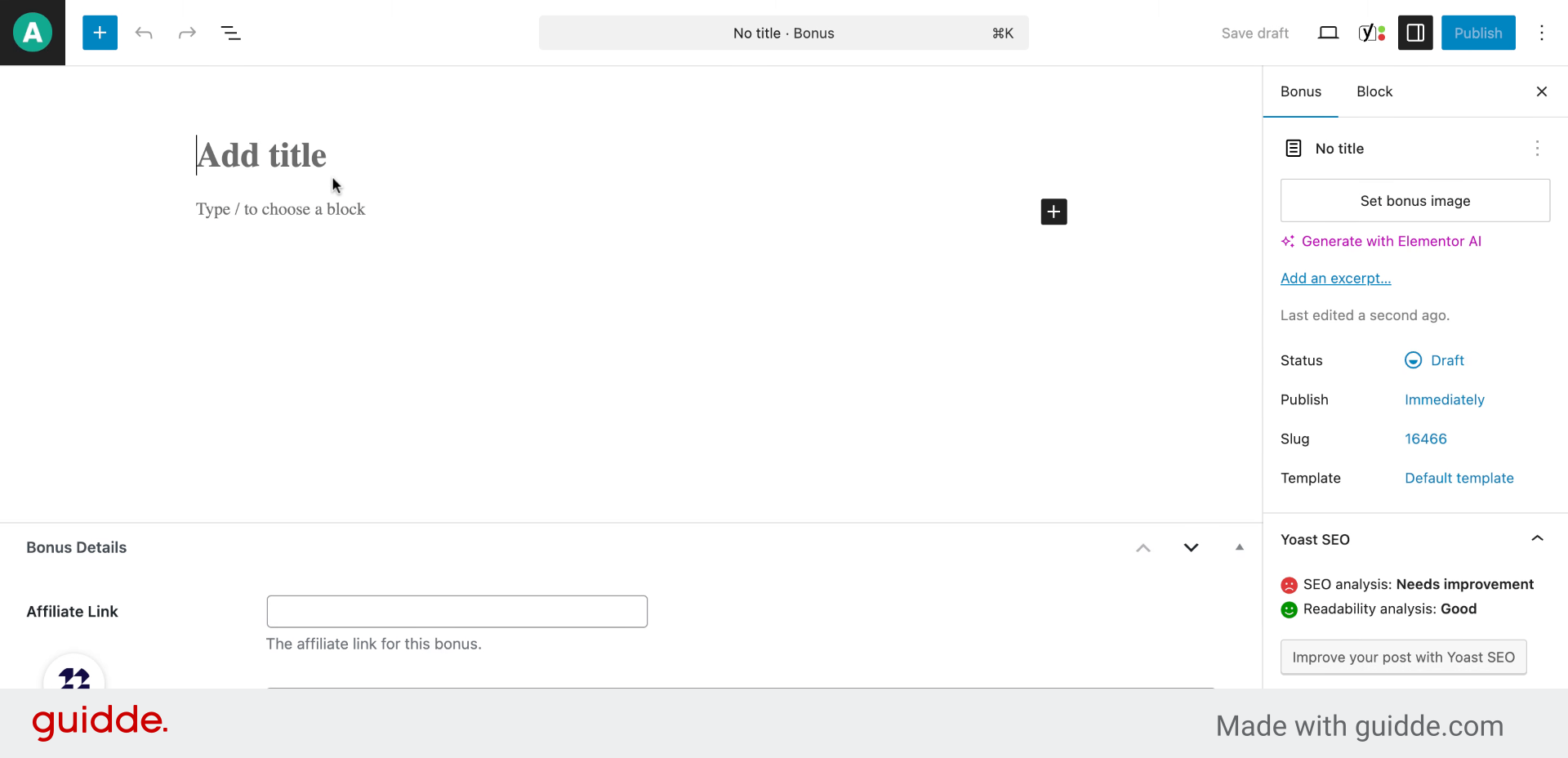The width and height of the screenshot is (1568, 758).
Task: Redo the last undone change
Action: click(187, 33)
